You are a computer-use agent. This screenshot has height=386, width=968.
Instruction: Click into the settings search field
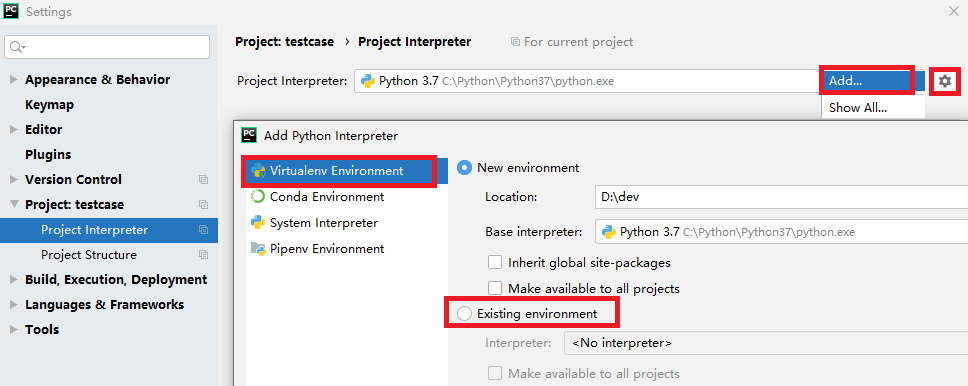[x=107, y=47]
